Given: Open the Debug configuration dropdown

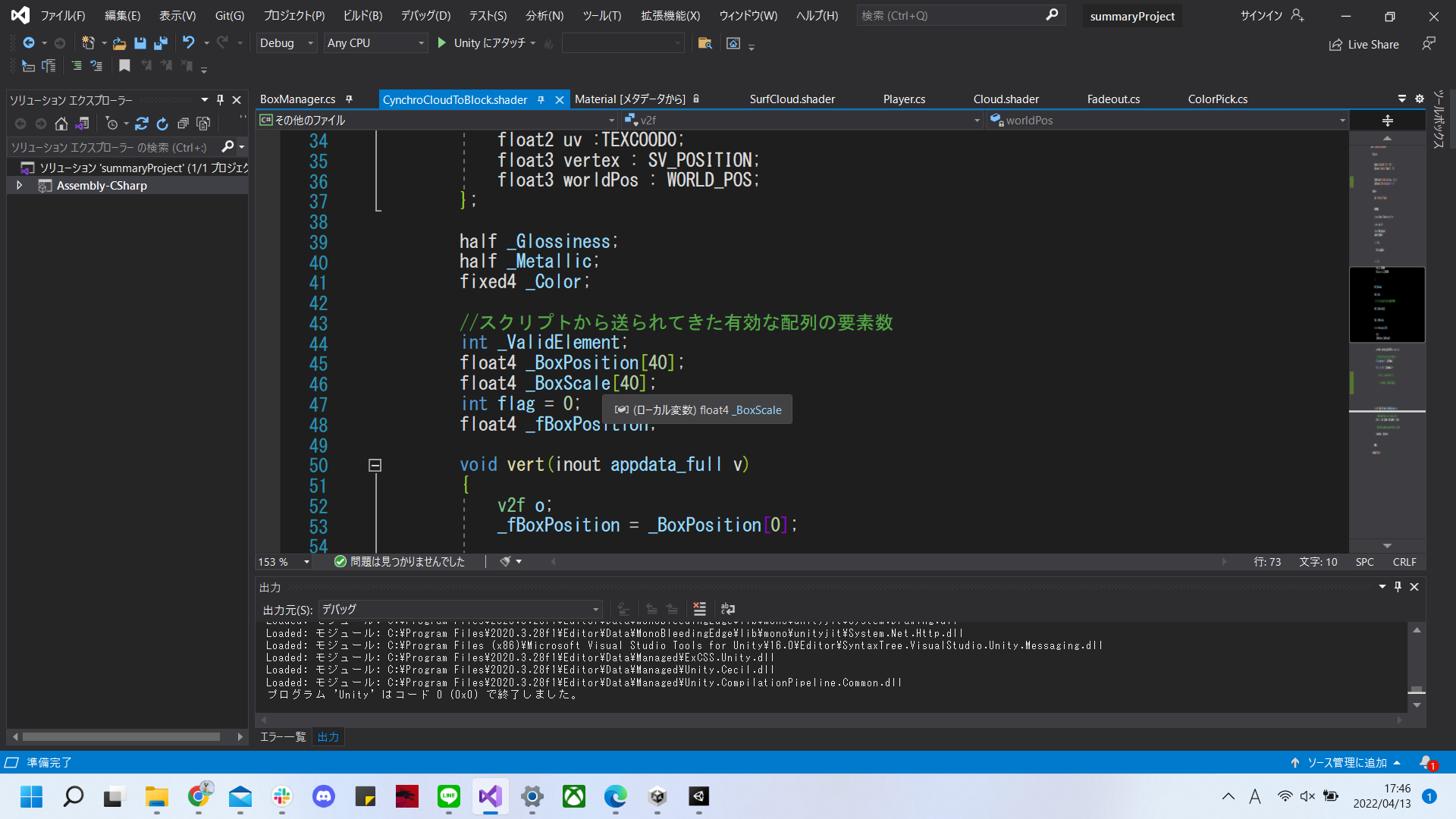Looking at the screenshot, I should pos(287,43).
